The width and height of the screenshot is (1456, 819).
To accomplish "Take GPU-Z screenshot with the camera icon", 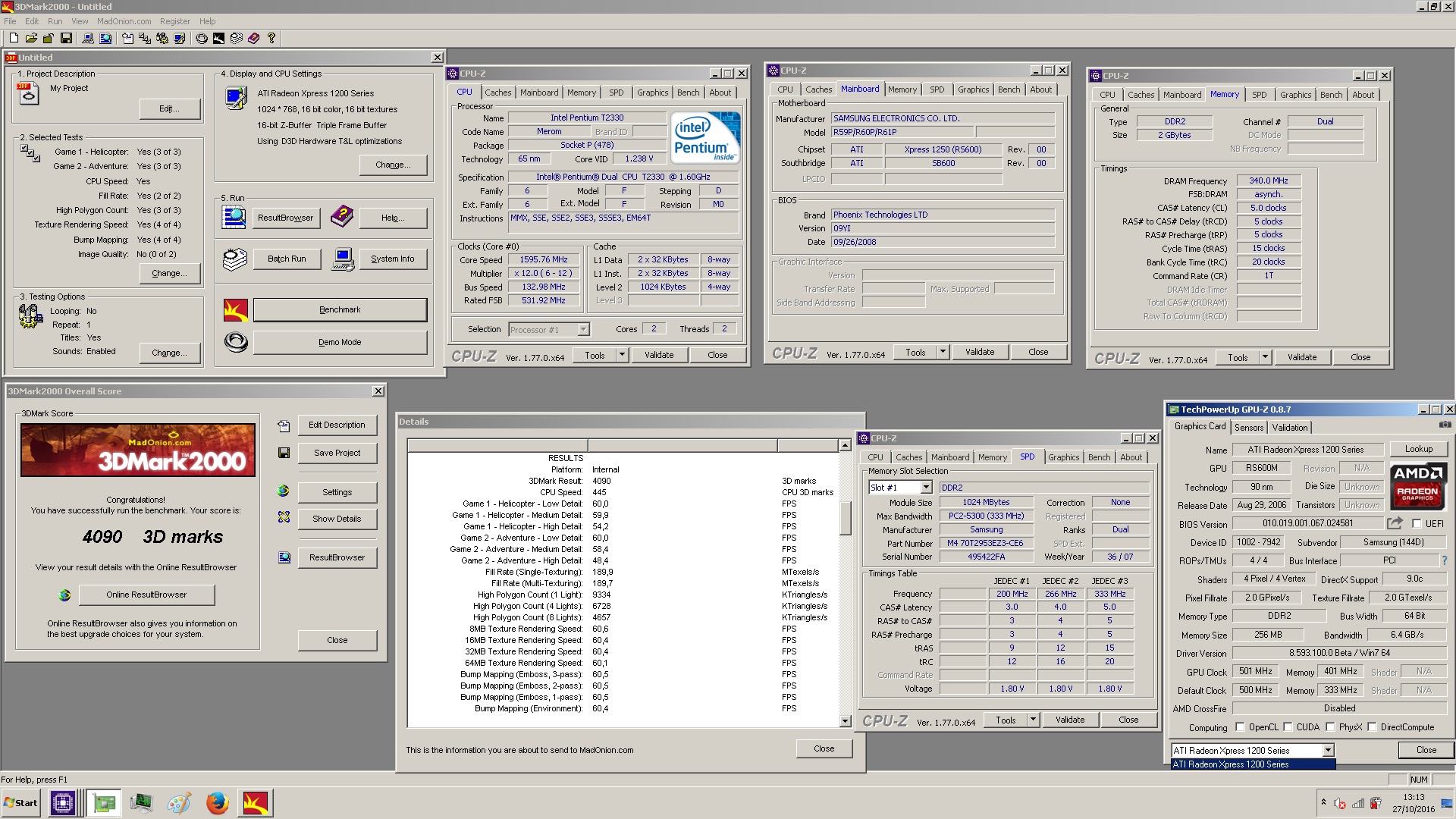I will click(1445, 425).
